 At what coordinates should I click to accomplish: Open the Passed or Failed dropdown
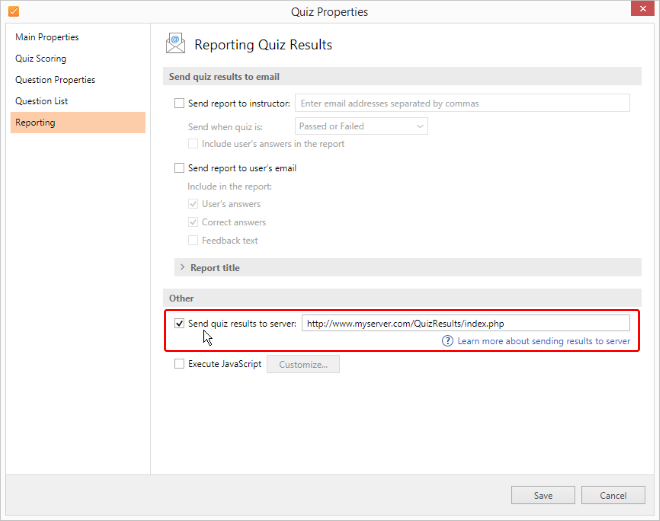pos(361,126)
